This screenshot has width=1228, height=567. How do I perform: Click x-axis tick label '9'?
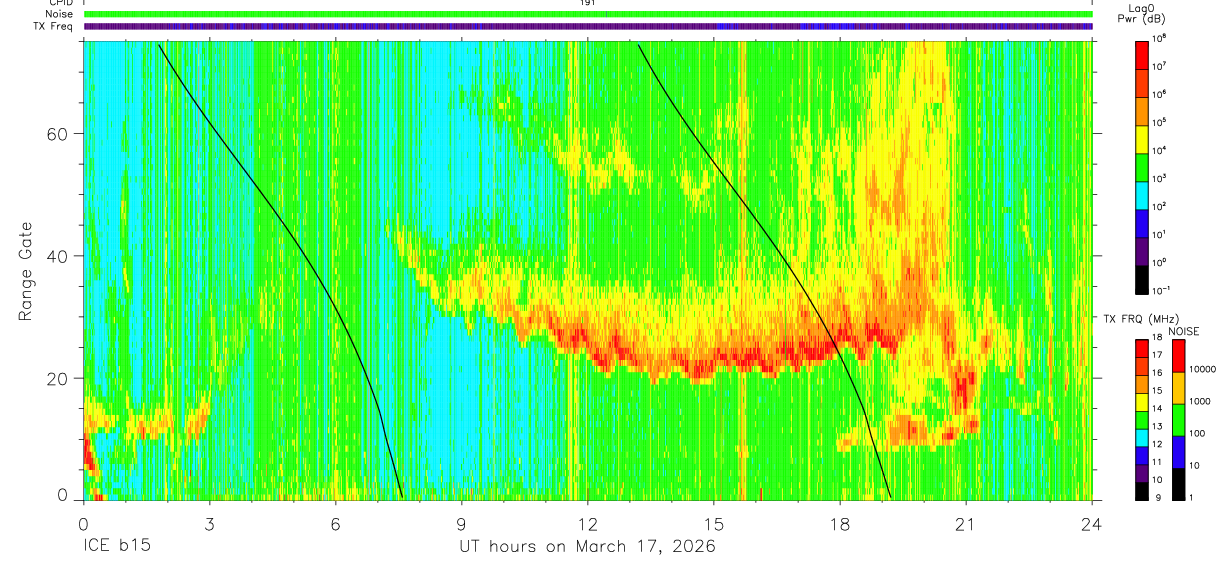click(462, 524)
